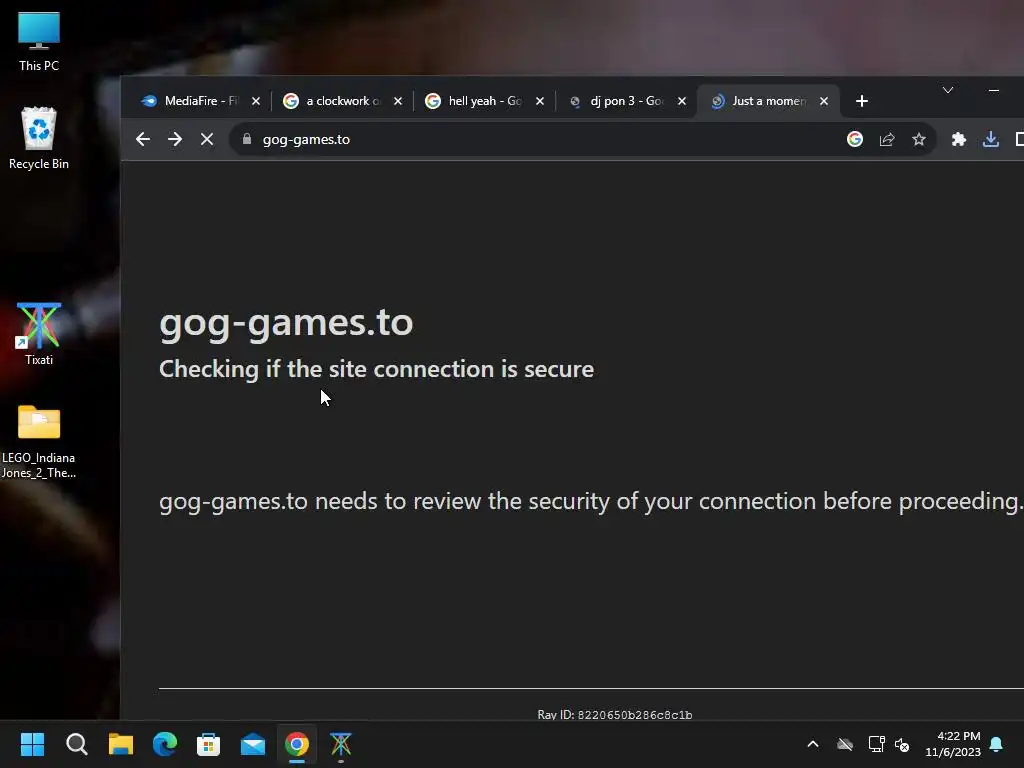1024x768 pixels.
Task: Launch Microsoft Edge from taskbar
Action: click(165, 744)
